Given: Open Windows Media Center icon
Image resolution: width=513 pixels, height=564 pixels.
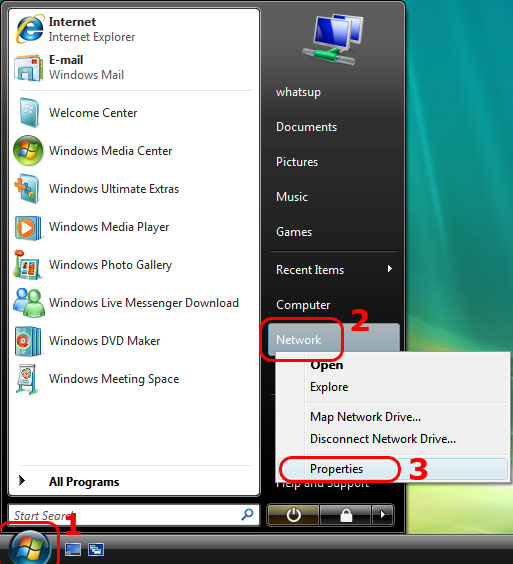Looking at the screenshot, I should coord(28,151).
